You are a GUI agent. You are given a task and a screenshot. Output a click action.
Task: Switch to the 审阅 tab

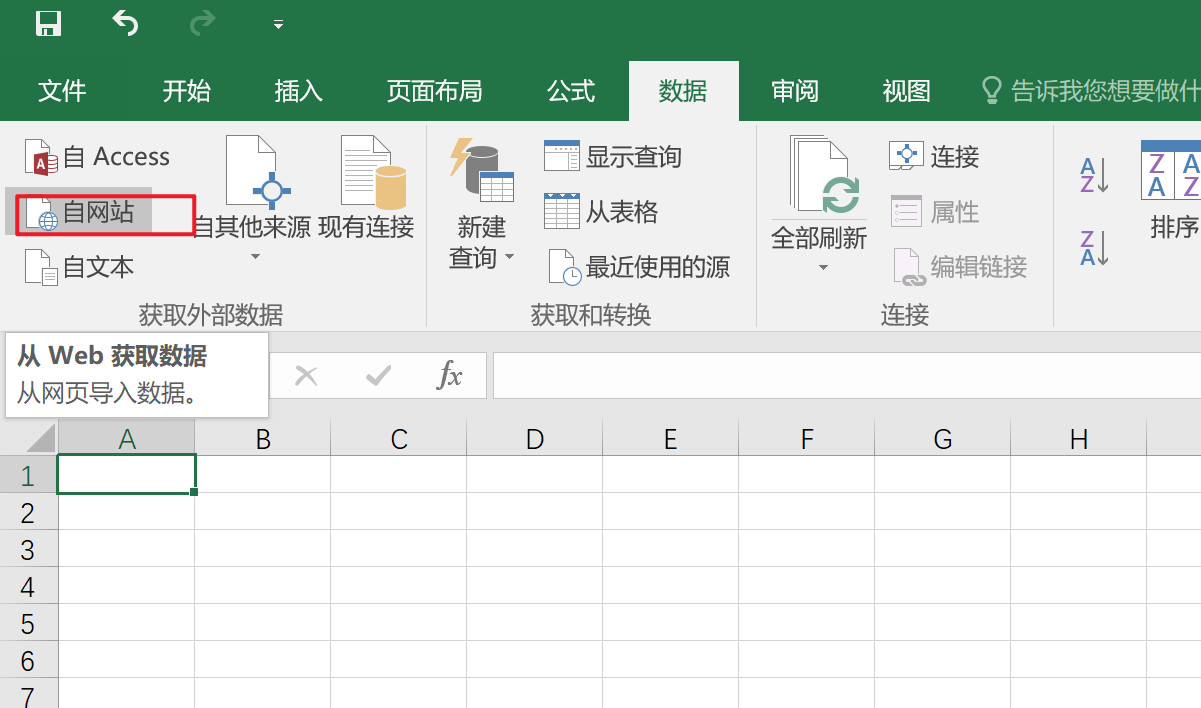coord(795,91)
